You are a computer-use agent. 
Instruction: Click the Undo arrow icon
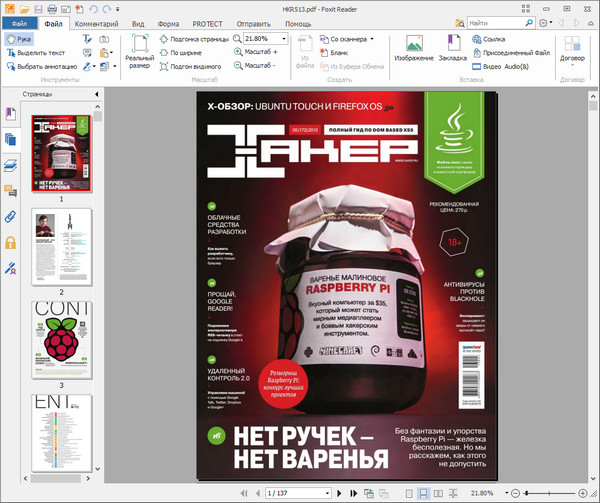coord(93,9)
